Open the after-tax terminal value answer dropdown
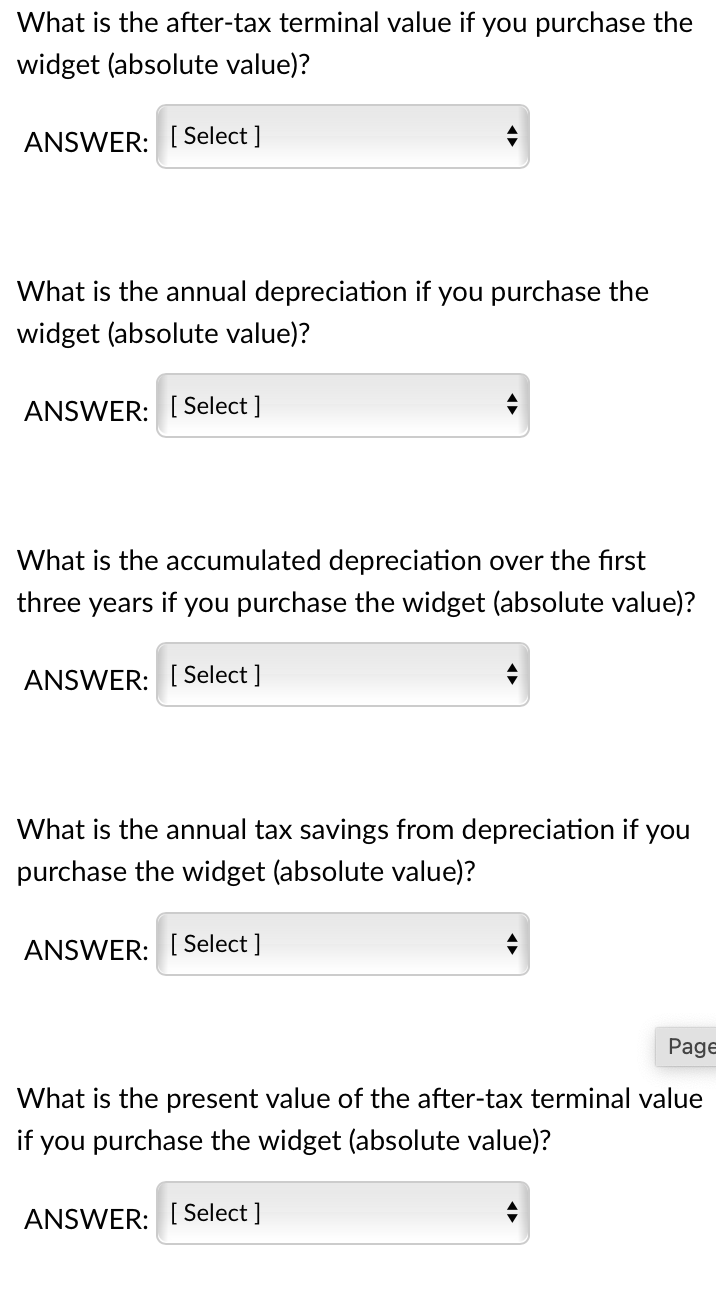Screen dimensions: 716x1296 (x=342, y=136)
